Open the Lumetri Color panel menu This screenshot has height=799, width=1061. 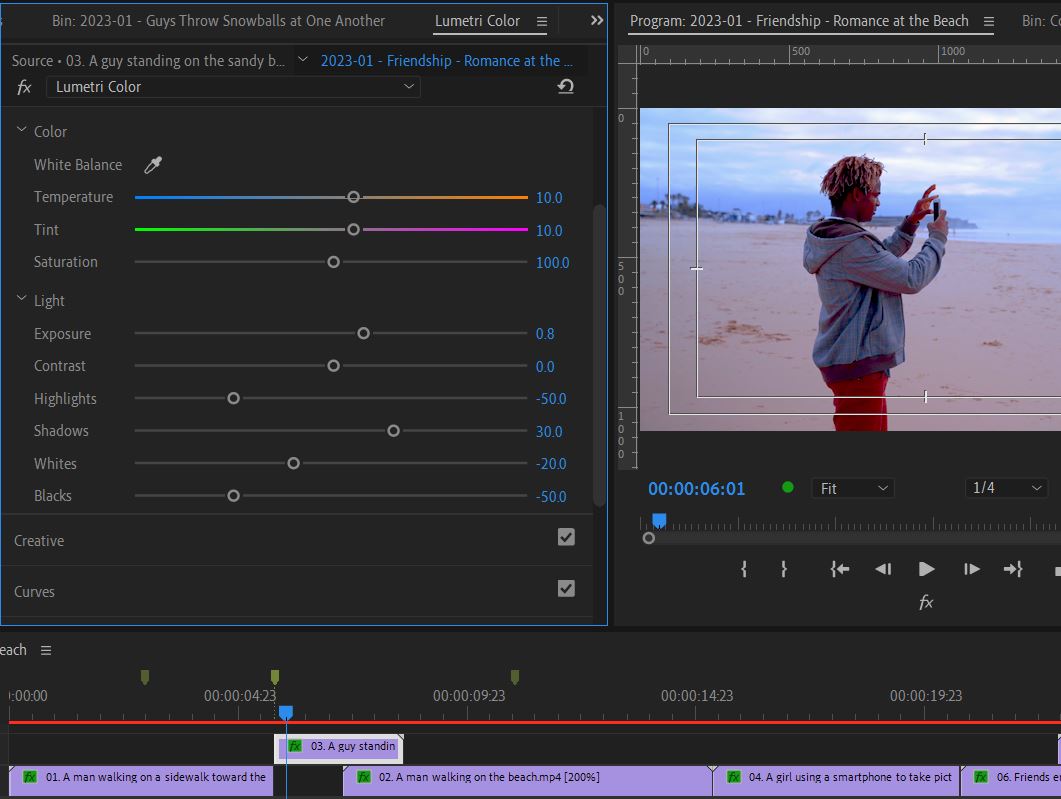pos(542,22)
